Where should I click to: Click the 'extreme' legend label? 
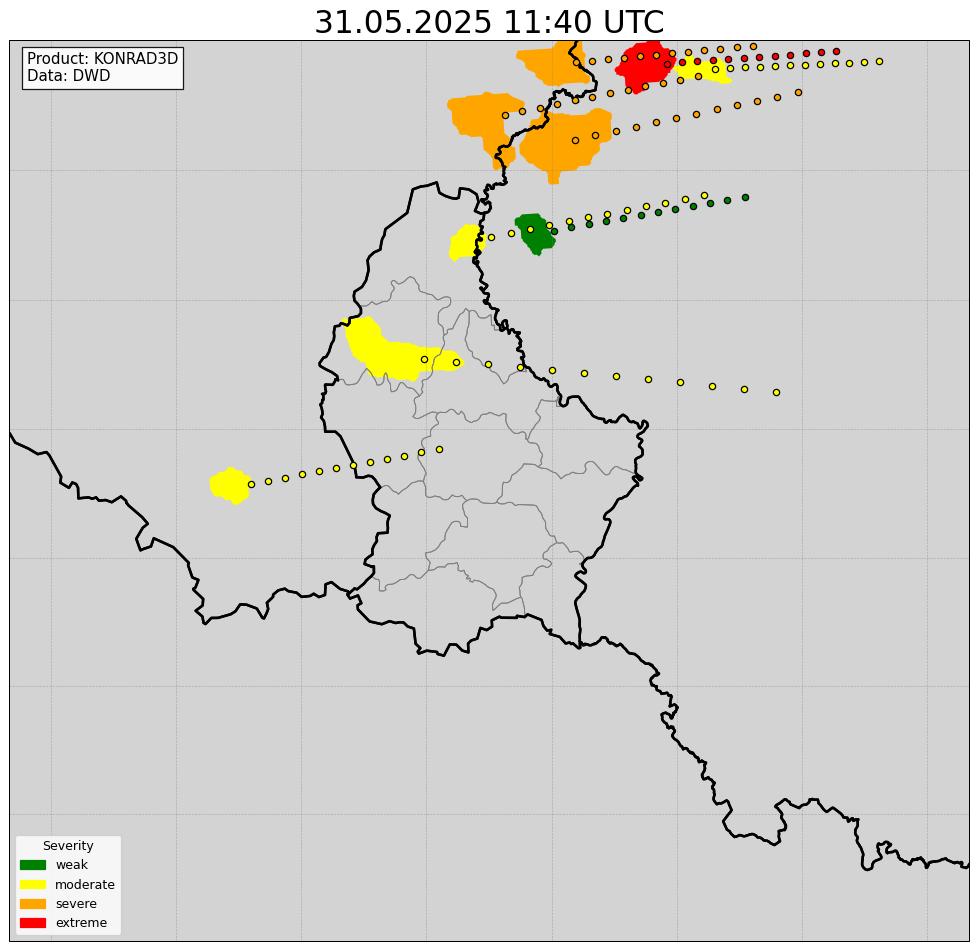point(81,923)
